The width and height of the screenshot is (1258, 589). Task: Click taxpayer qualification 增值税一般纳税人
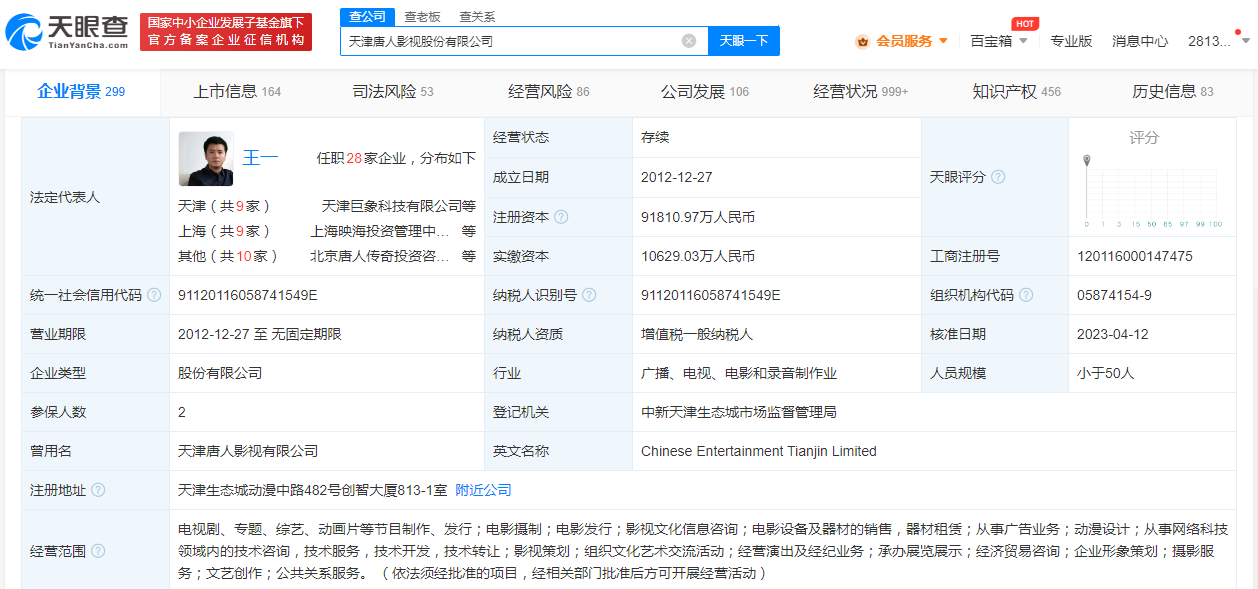point(697,334)
